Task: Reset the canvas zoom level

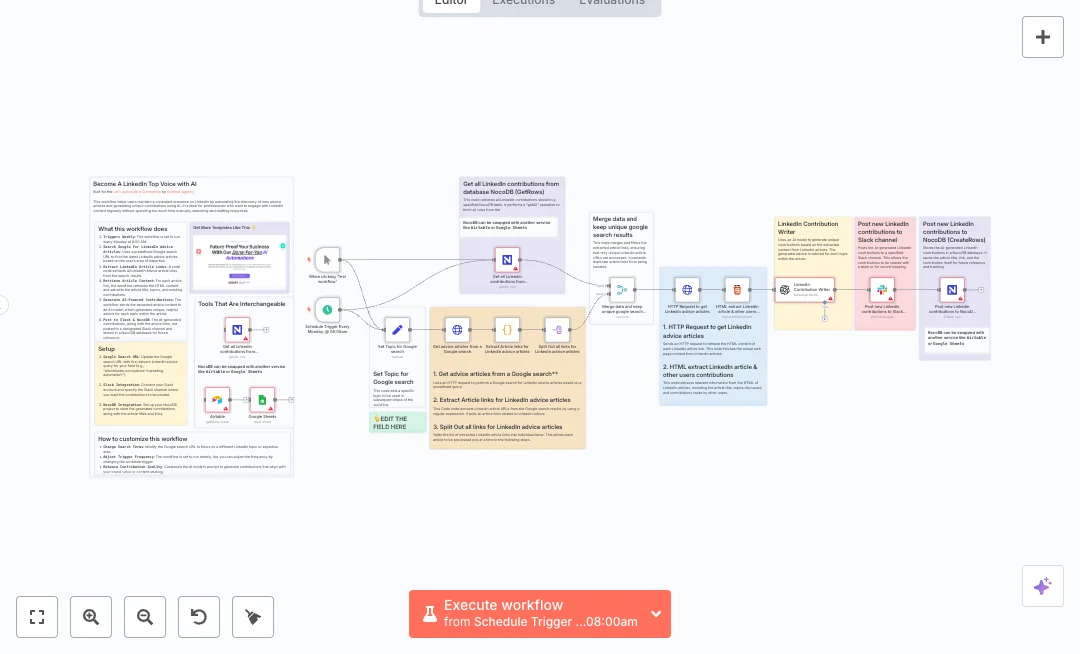Action: (199, 617)
